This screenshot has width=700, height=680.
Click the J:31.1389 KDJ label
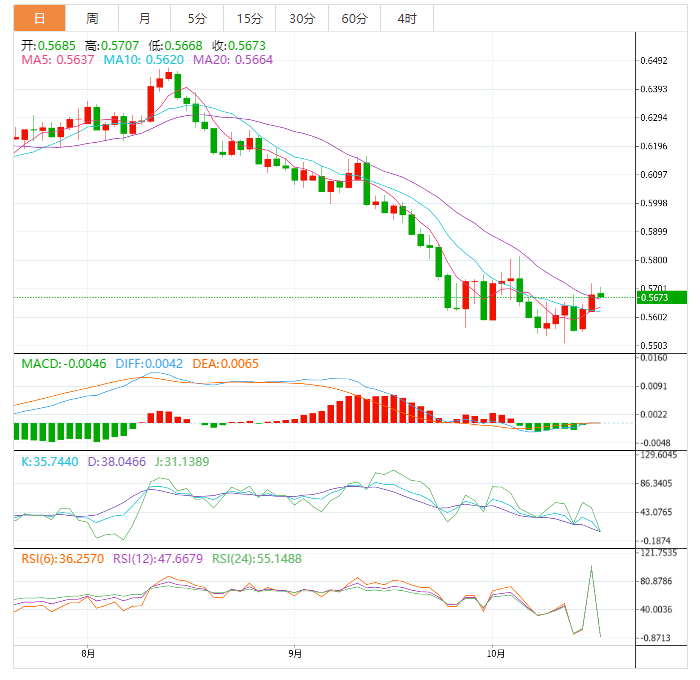(x=182, y=461)
